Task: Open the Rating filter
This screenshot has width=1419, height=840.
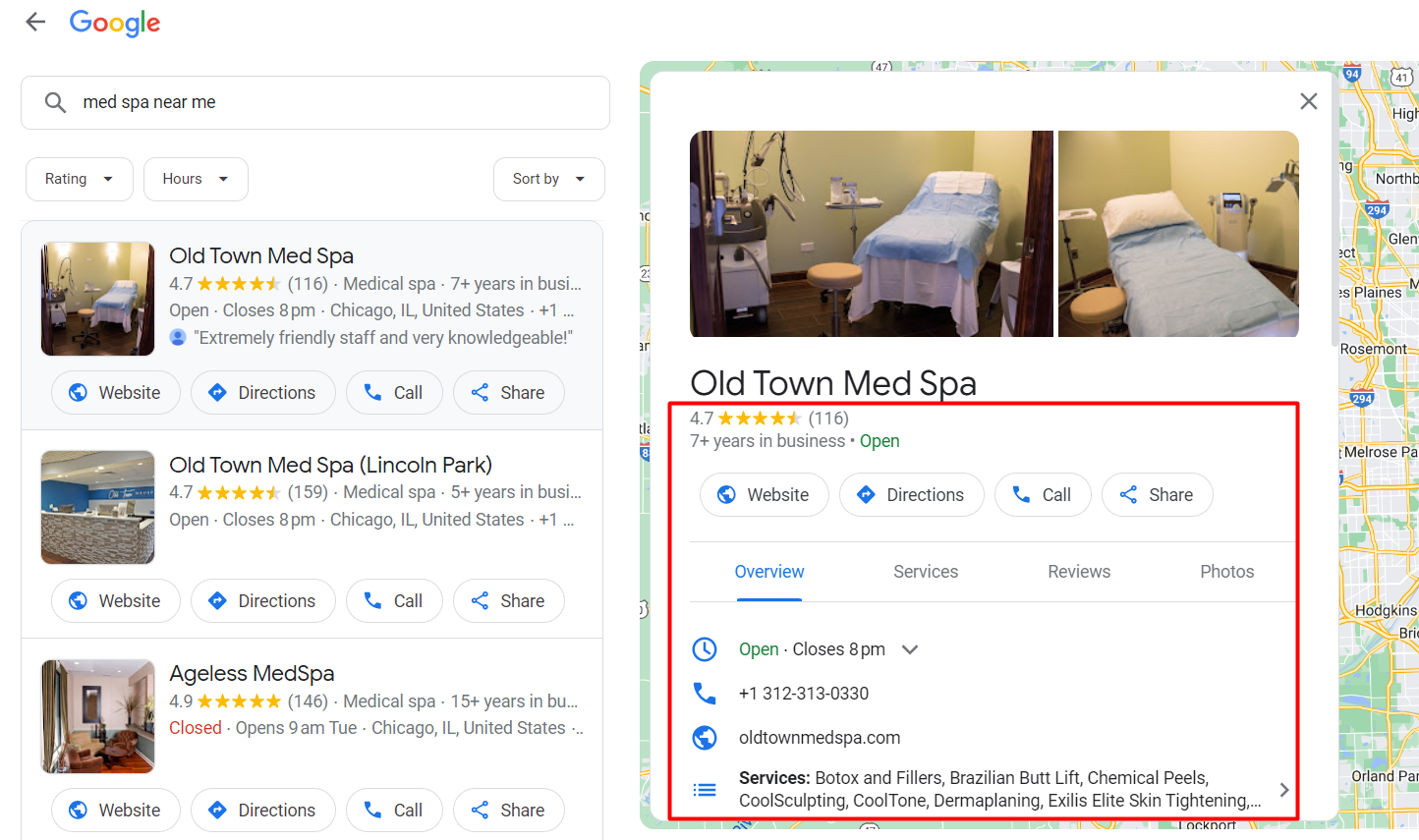Action: tap(79, 179)
